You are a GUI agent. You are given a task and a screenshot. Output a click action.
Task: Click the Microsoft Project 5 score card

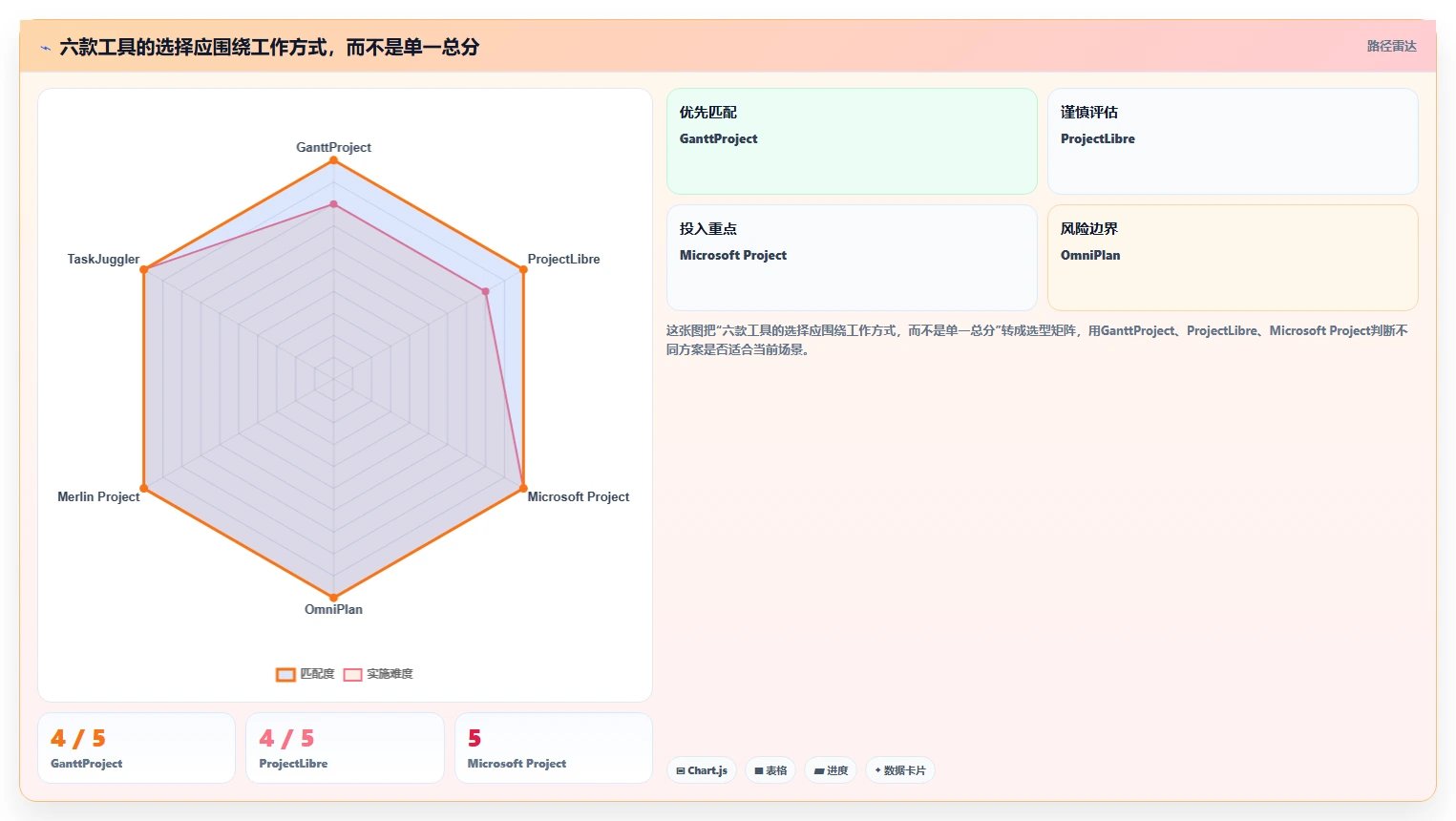pyautogui.click(x=554, y=748)
